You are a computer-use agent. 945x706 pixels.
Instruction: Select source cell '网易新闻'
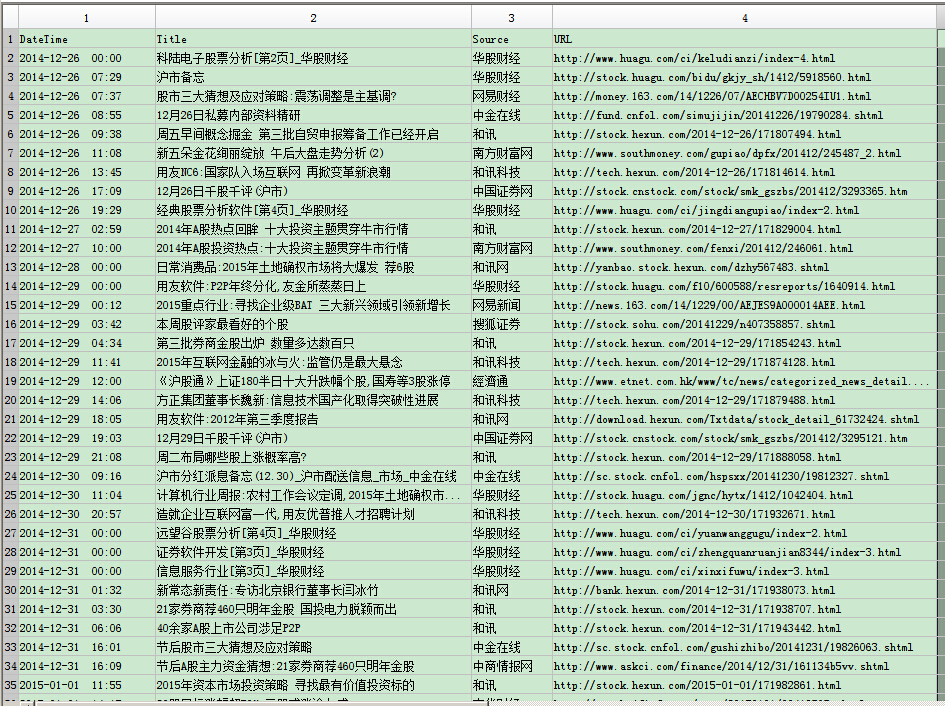tap(512, 305)
